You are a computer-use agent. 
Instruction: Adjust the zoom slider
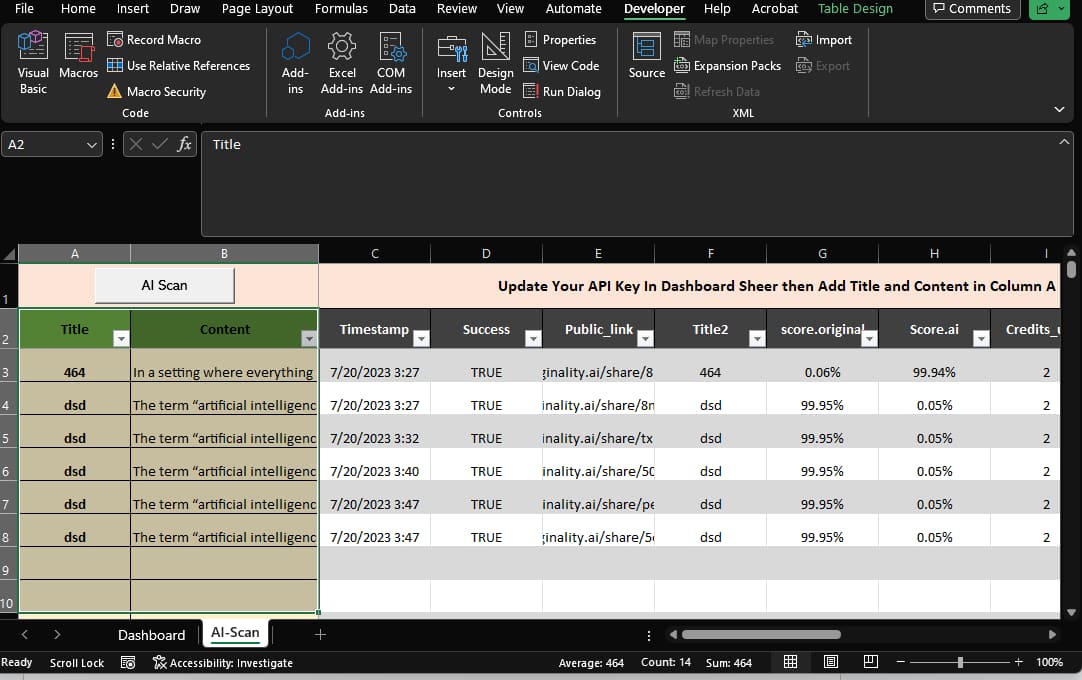point(960,661)
